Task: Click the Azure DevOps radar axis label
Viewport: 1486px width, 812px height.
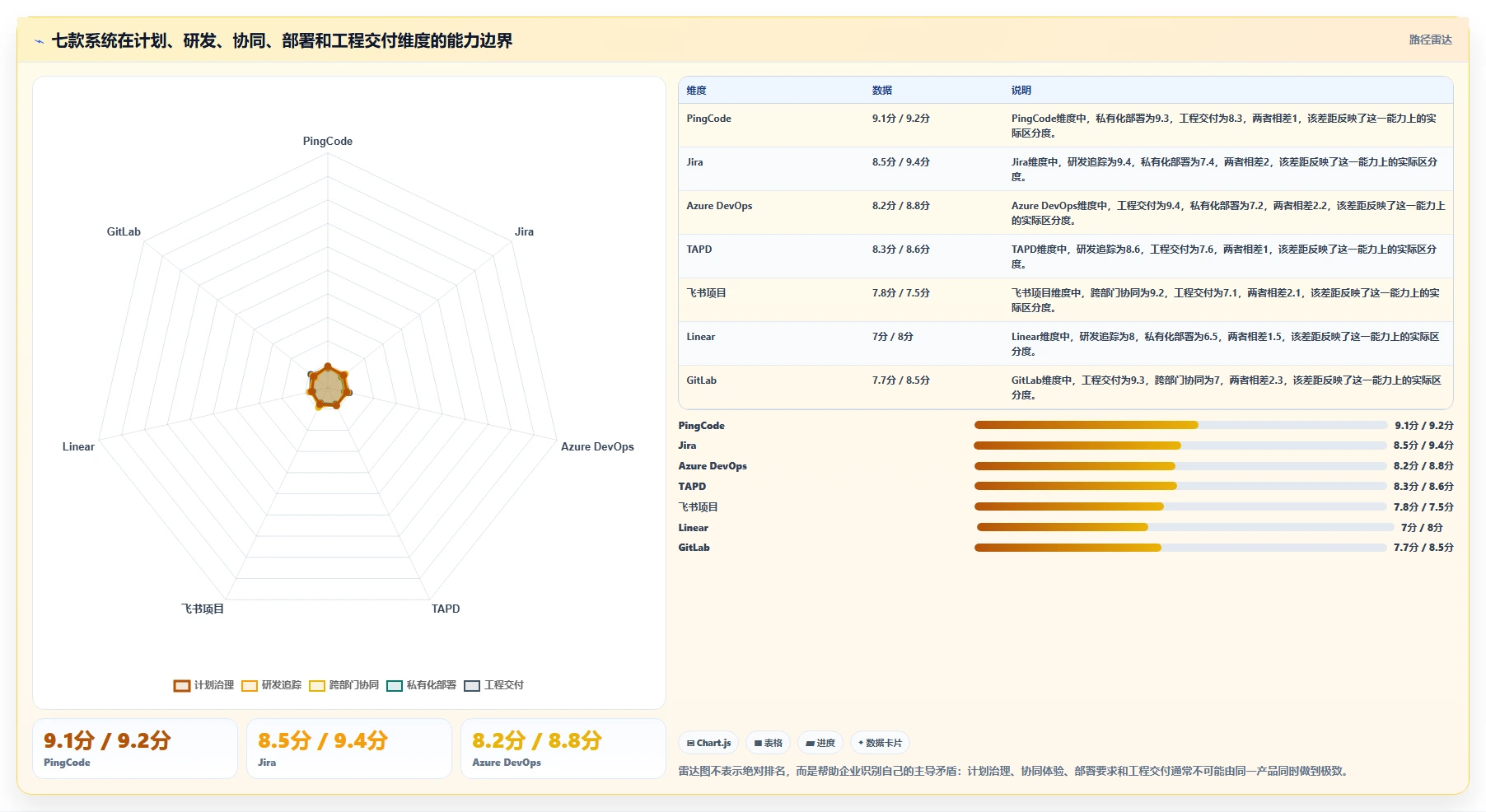Action: click(x=597, y=447)
